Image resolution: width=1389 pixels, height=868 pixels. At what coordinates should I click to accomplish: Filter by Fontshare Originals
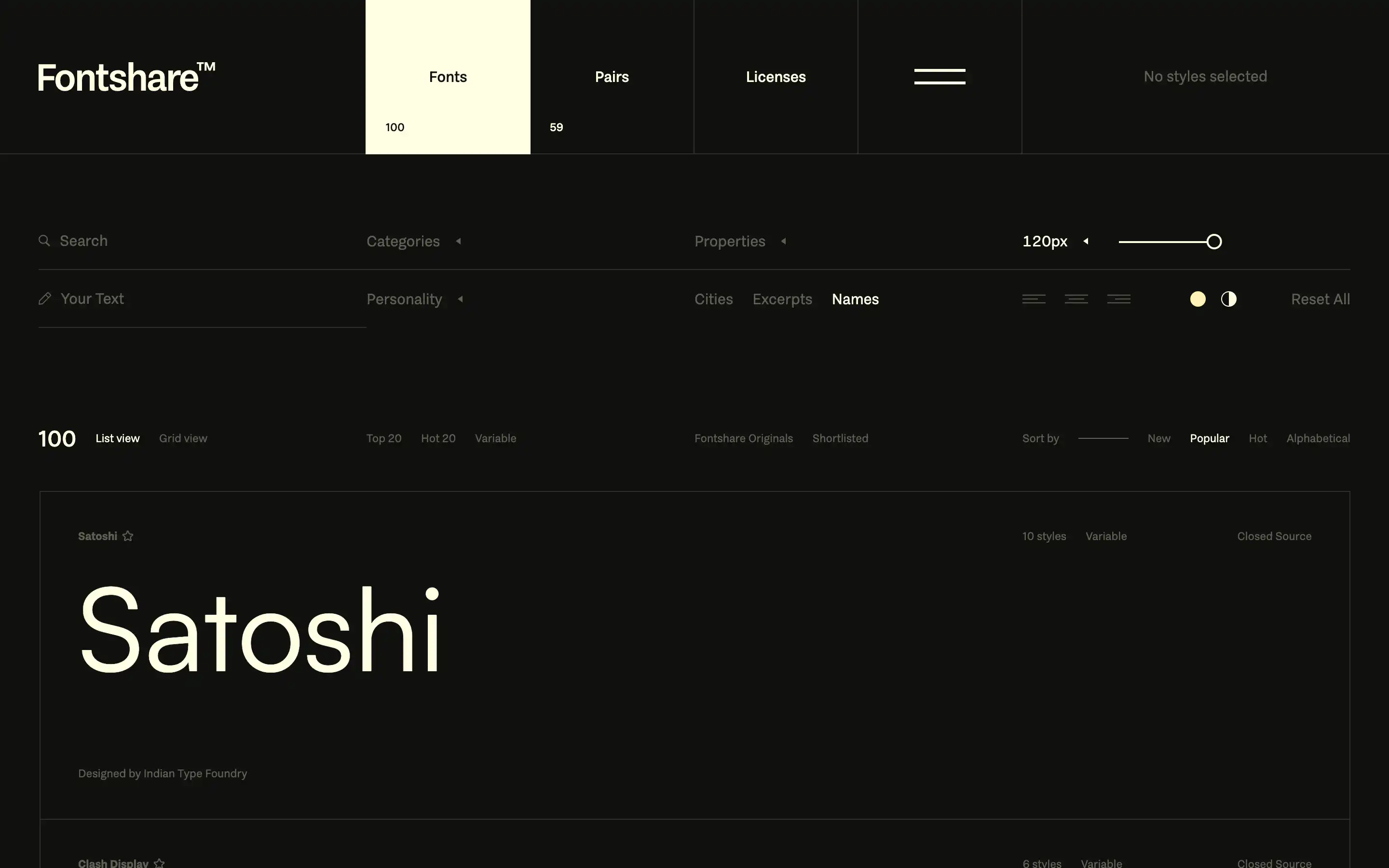pos(744,439)
